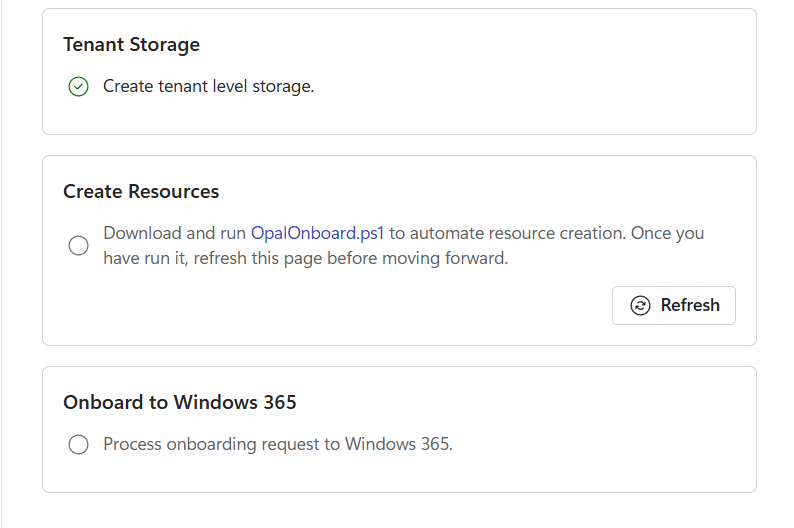Click the Onboard to Windows 365 heading

pyautogui.click(x=180, y=402)
